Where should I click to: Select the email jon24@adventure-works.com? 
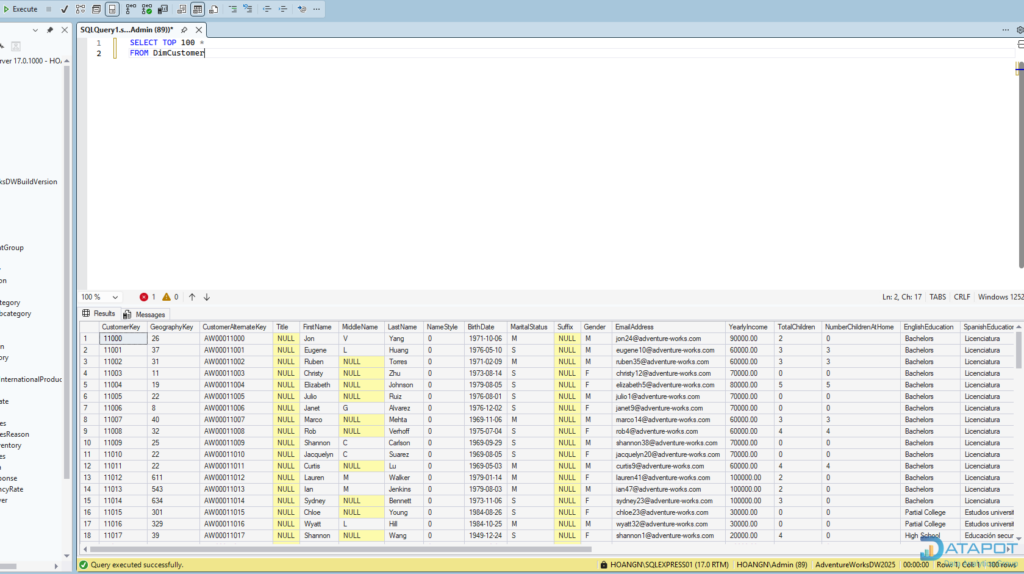[x=668, y=339]
